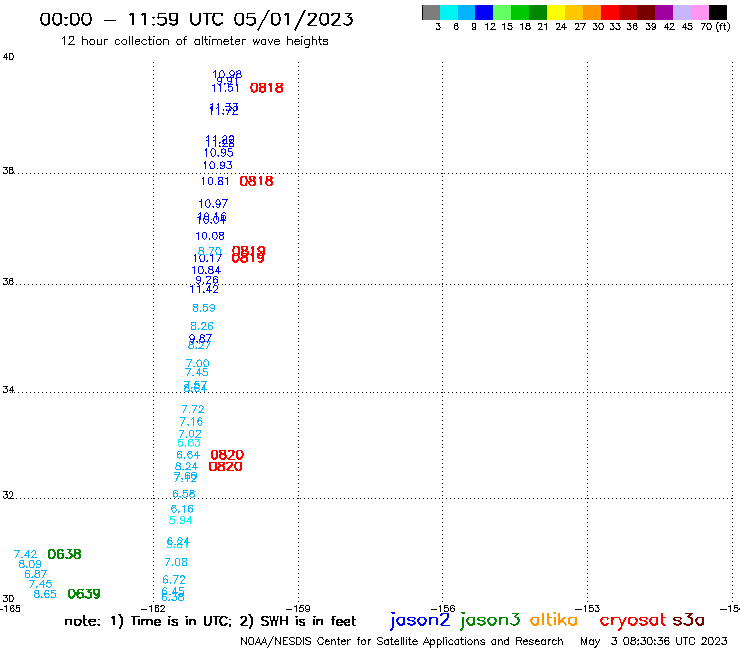Click the black swatch at the legend end

click(x=717, y=12)
